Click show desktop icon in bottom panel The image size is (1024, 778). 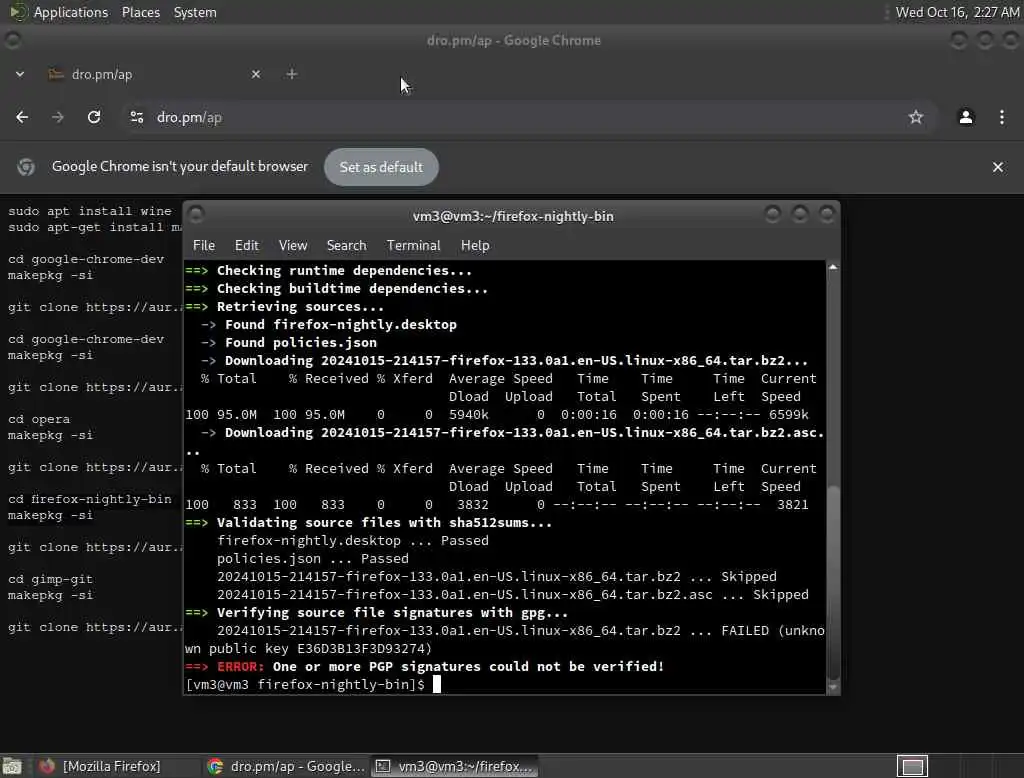[12, 766]
